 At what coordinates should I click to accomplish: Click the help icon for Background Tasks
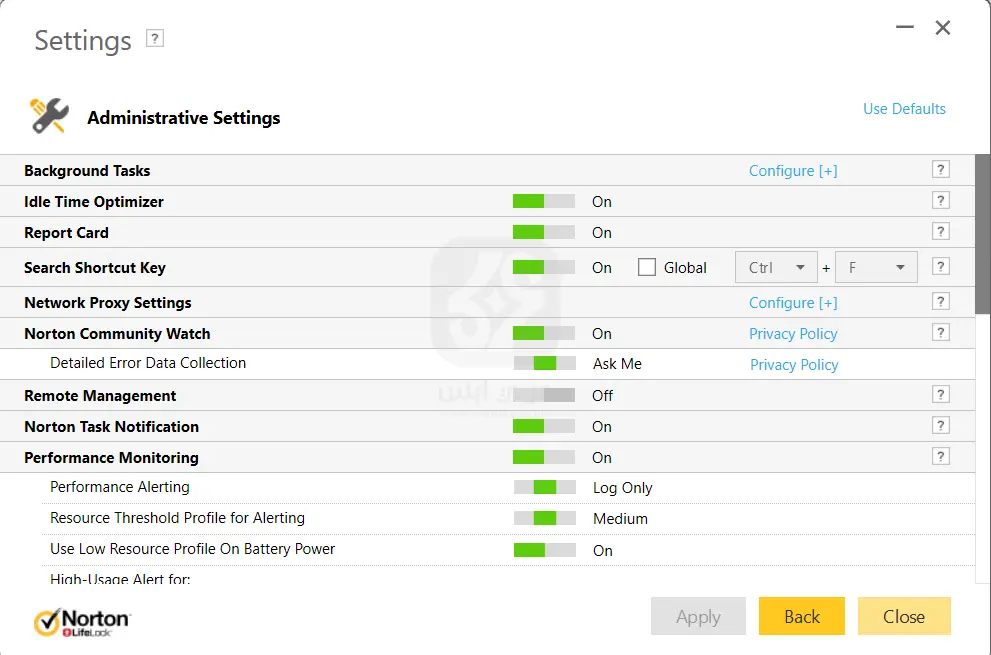point(940,169)
